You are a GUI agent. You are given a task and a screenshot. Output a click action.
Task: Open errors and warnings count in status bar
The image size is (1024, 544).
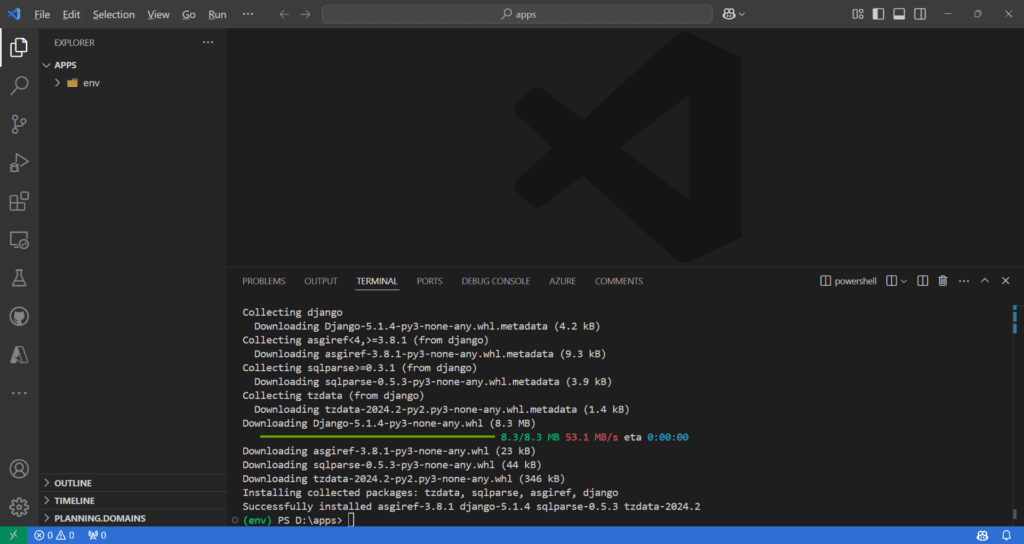click(54, 536)
